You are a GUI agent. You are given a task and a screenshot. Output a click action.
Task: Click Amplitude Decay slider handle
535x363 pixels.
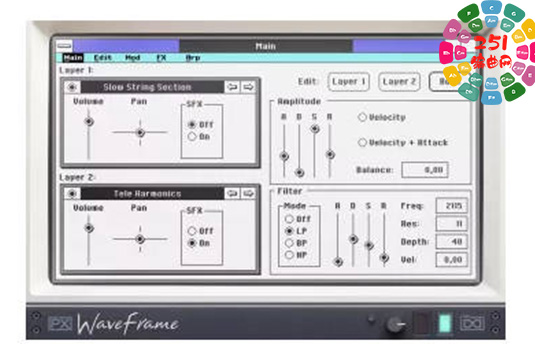(x=299, y=173)
